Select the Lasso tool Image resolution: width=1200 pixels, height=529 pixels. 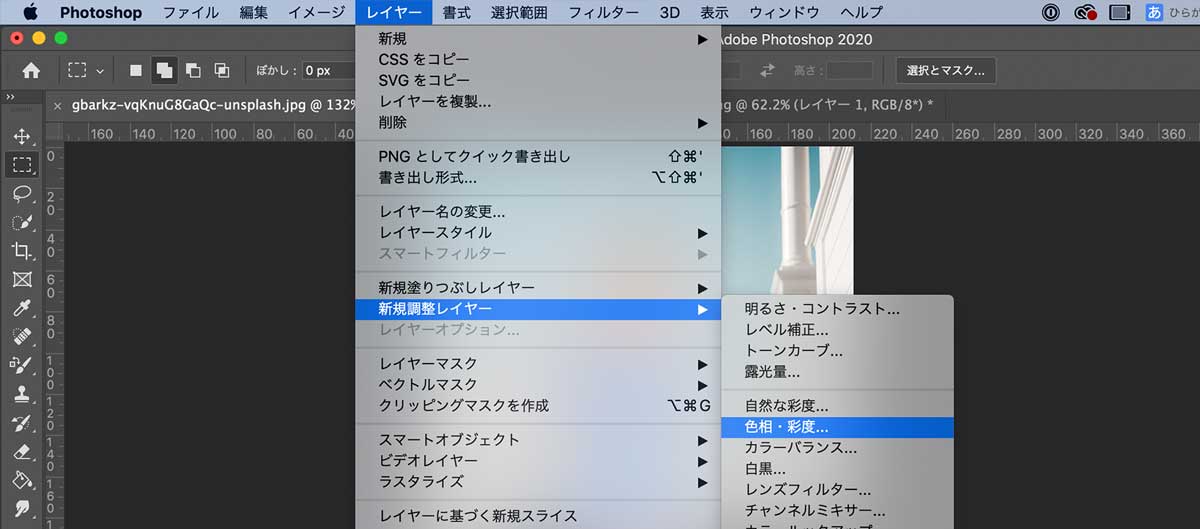pos(22,193)
